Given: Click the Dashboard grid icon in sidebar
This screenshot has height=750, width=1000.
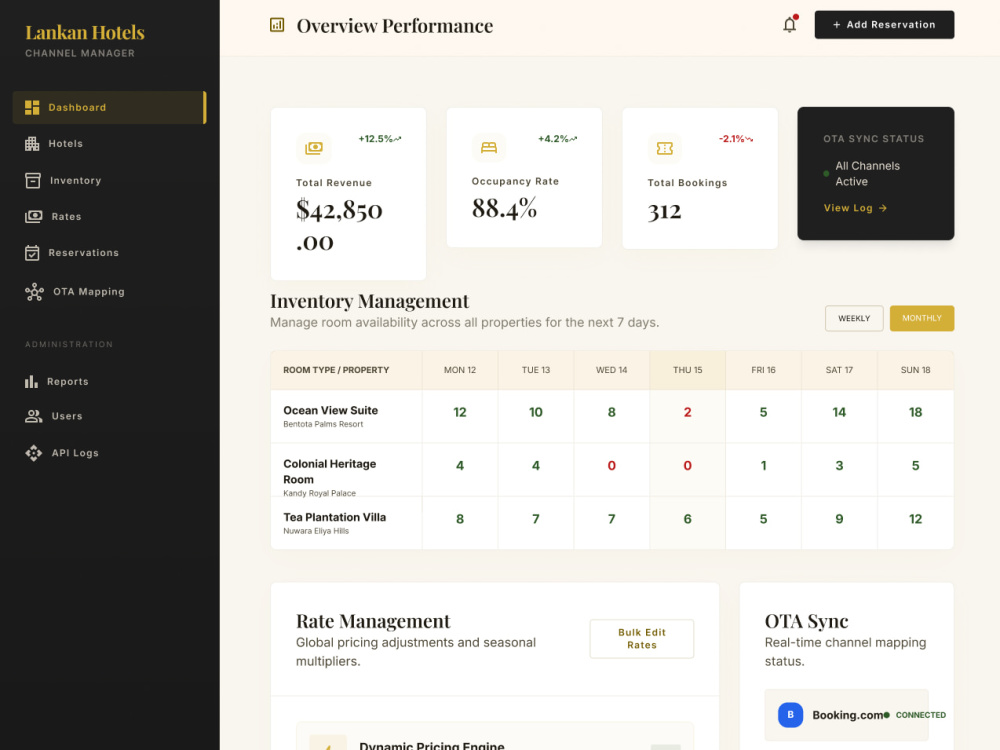Looking at the screenshot, I should tap(32, 107).
